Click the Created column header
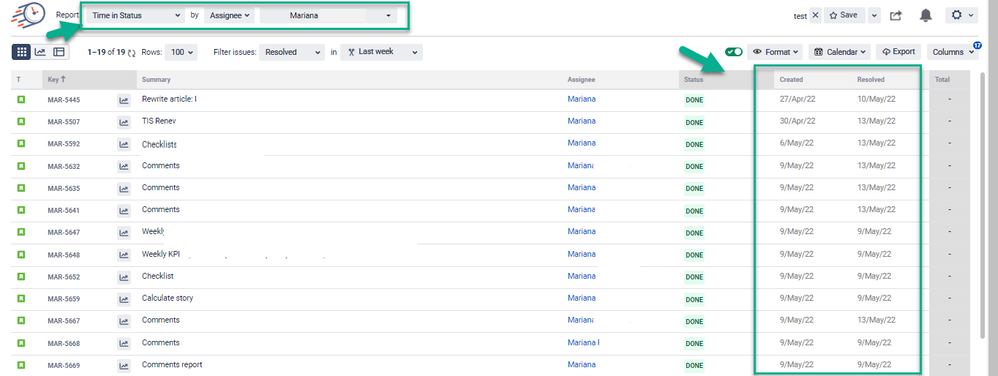 [791, 80]
